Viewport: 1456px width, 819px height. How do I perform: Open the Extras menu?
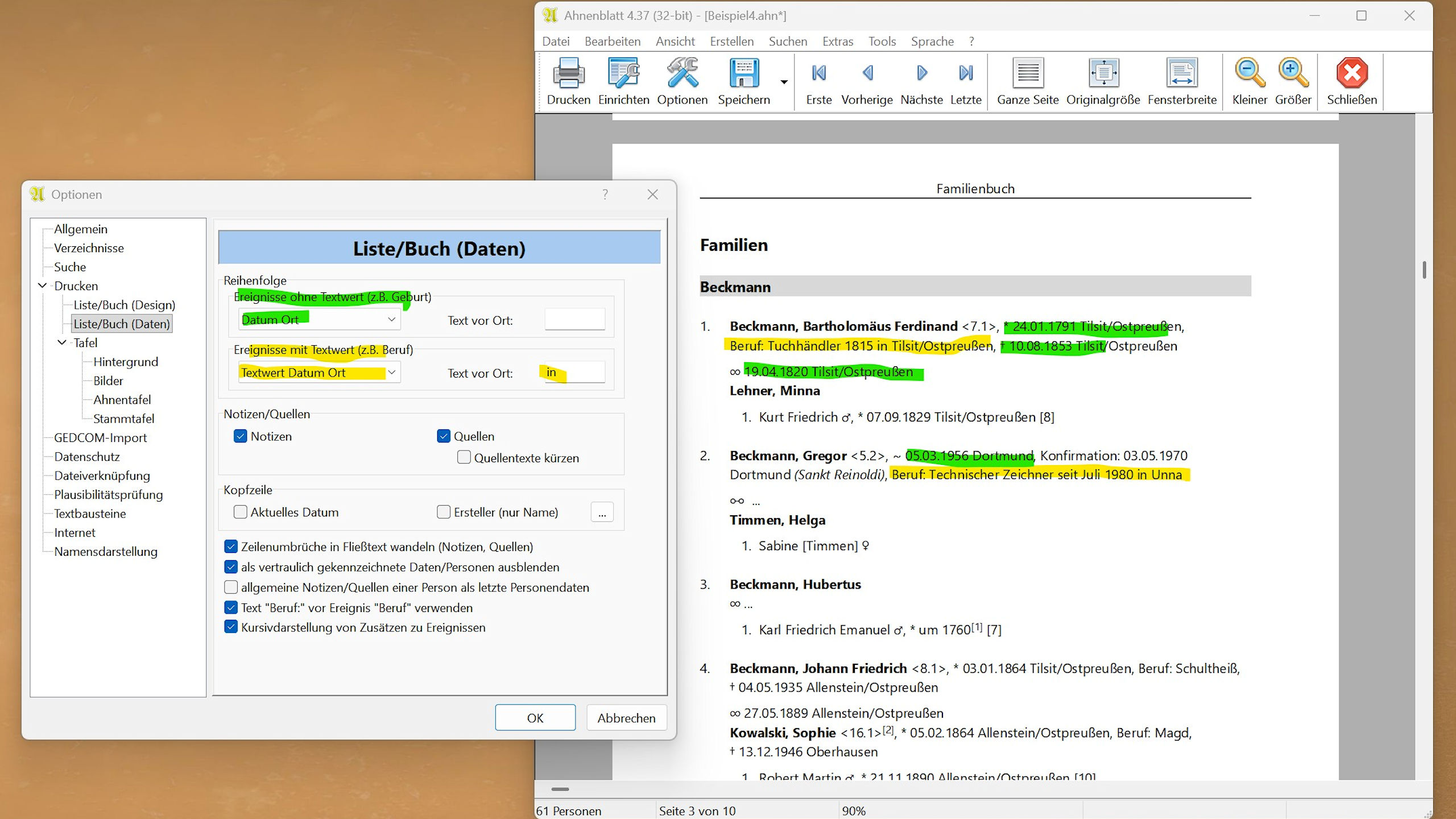pos(837,42)
